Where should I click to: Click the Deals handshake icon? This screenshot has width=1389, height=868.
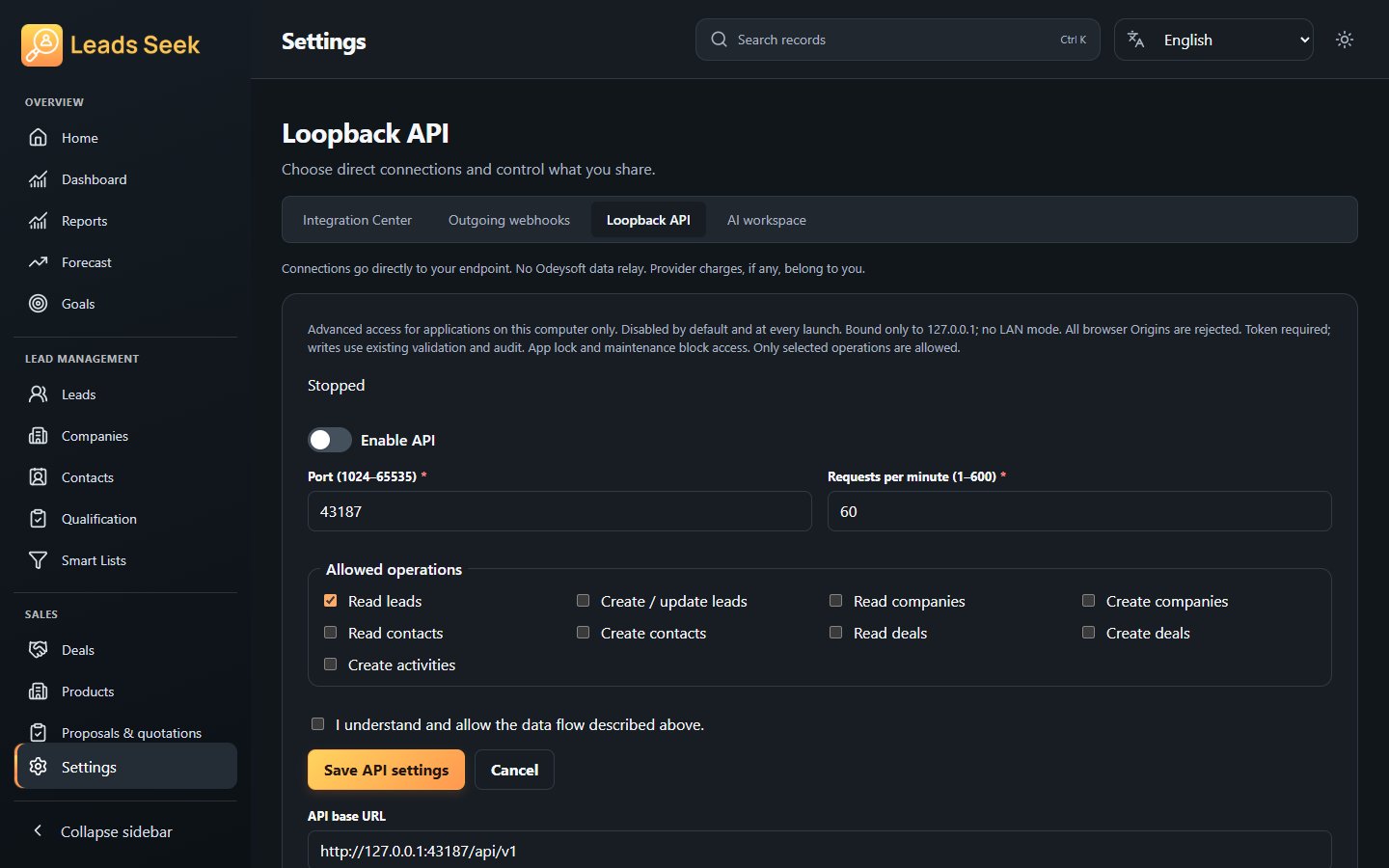click(x=38, y=650)
